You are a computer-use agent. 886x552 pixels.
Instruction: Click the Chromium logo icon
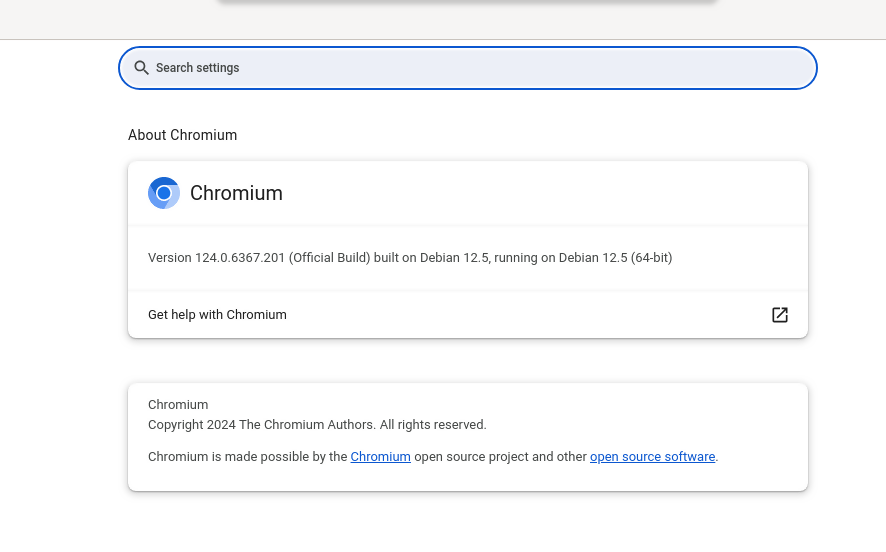point(164,193)
